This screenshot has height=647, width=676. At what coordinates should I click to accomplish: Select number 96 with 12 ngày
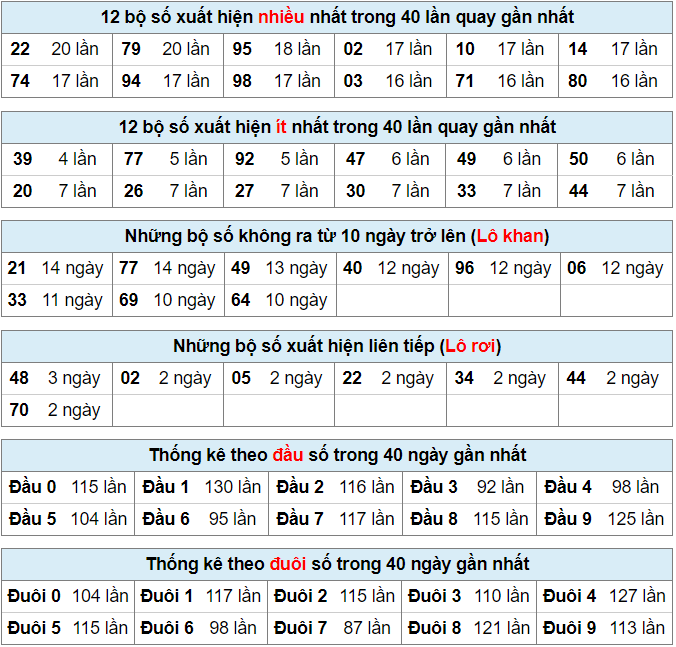[505, 268]
